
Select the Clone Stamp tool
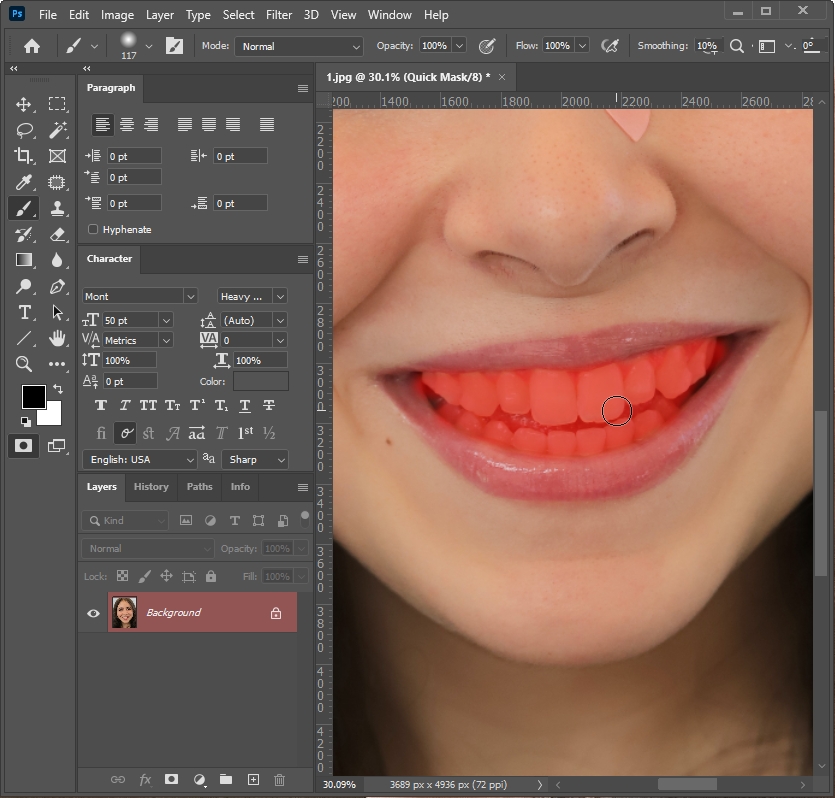(58, 208)
